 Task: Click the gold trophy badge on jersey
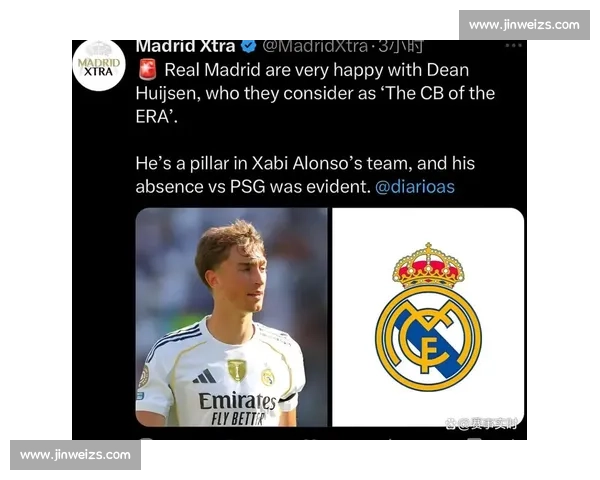point(237,370)
